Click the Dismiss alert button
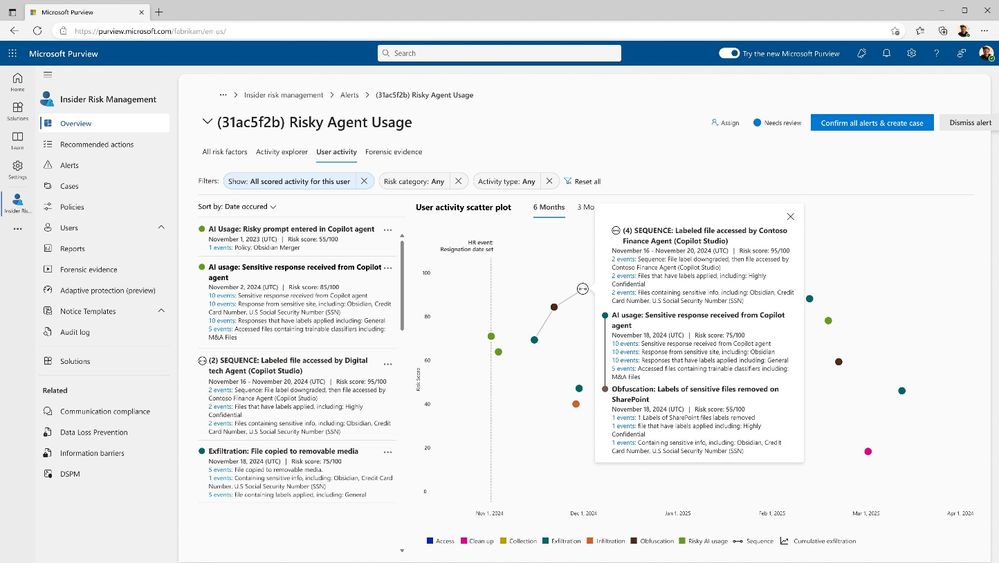Image resolution: width=999 pixels, height=563 pixels. pyautogui.click(x=970, y=123)
